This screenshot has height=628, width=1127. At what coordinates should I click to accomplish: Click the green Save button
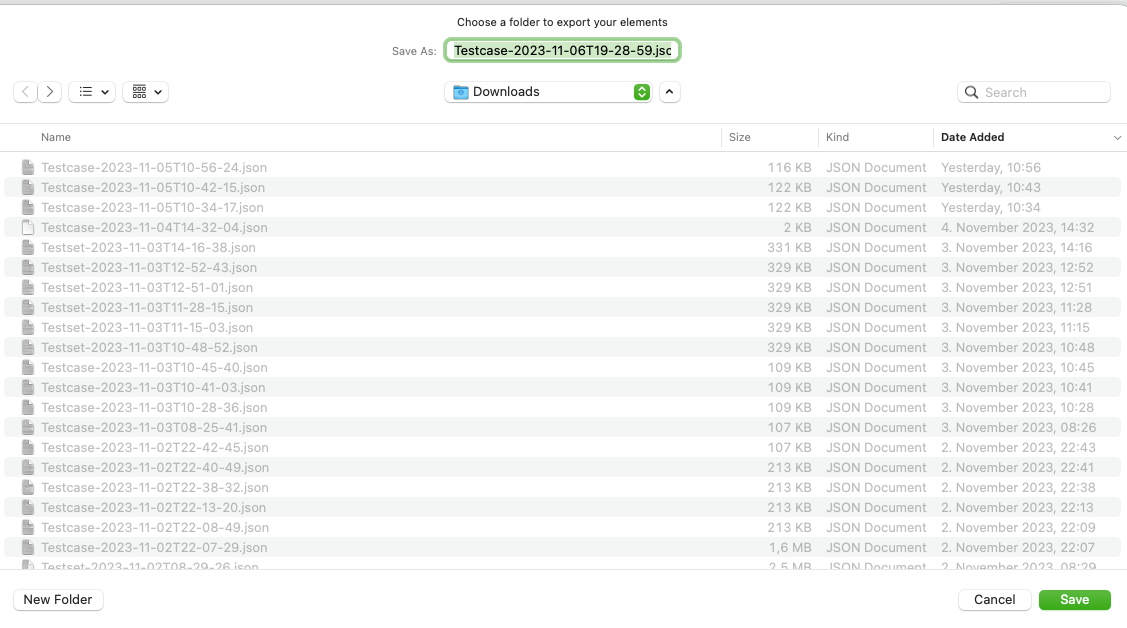pos(1074,599)
